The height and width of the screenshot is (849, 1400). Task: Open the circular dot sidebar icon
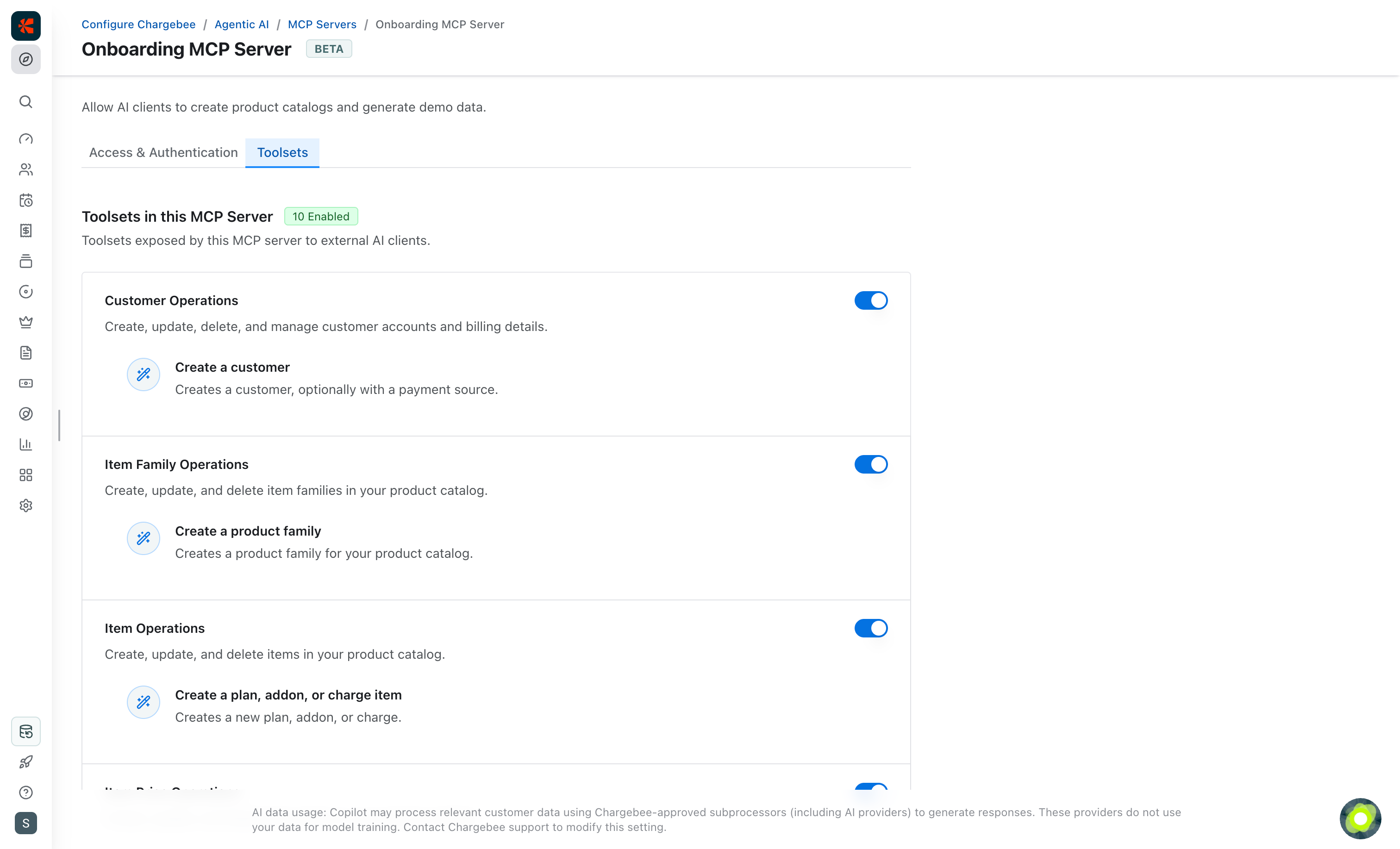coord(25,292)
